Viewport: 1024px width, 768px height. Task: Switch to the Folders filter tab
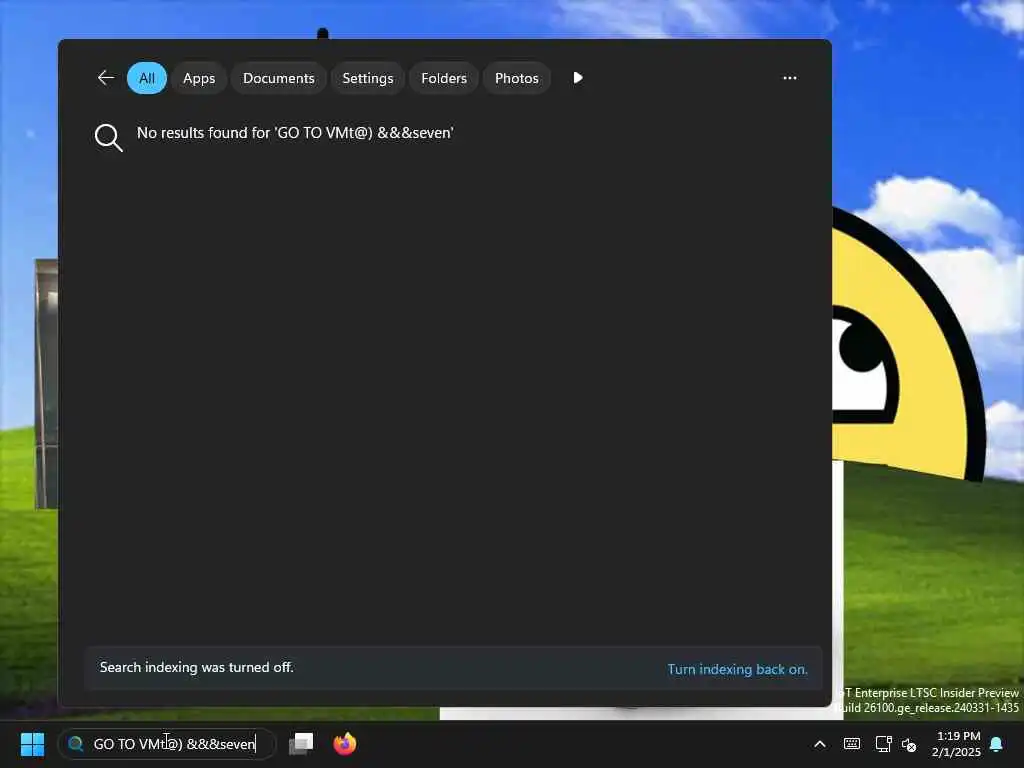click(x=444, y=78)
